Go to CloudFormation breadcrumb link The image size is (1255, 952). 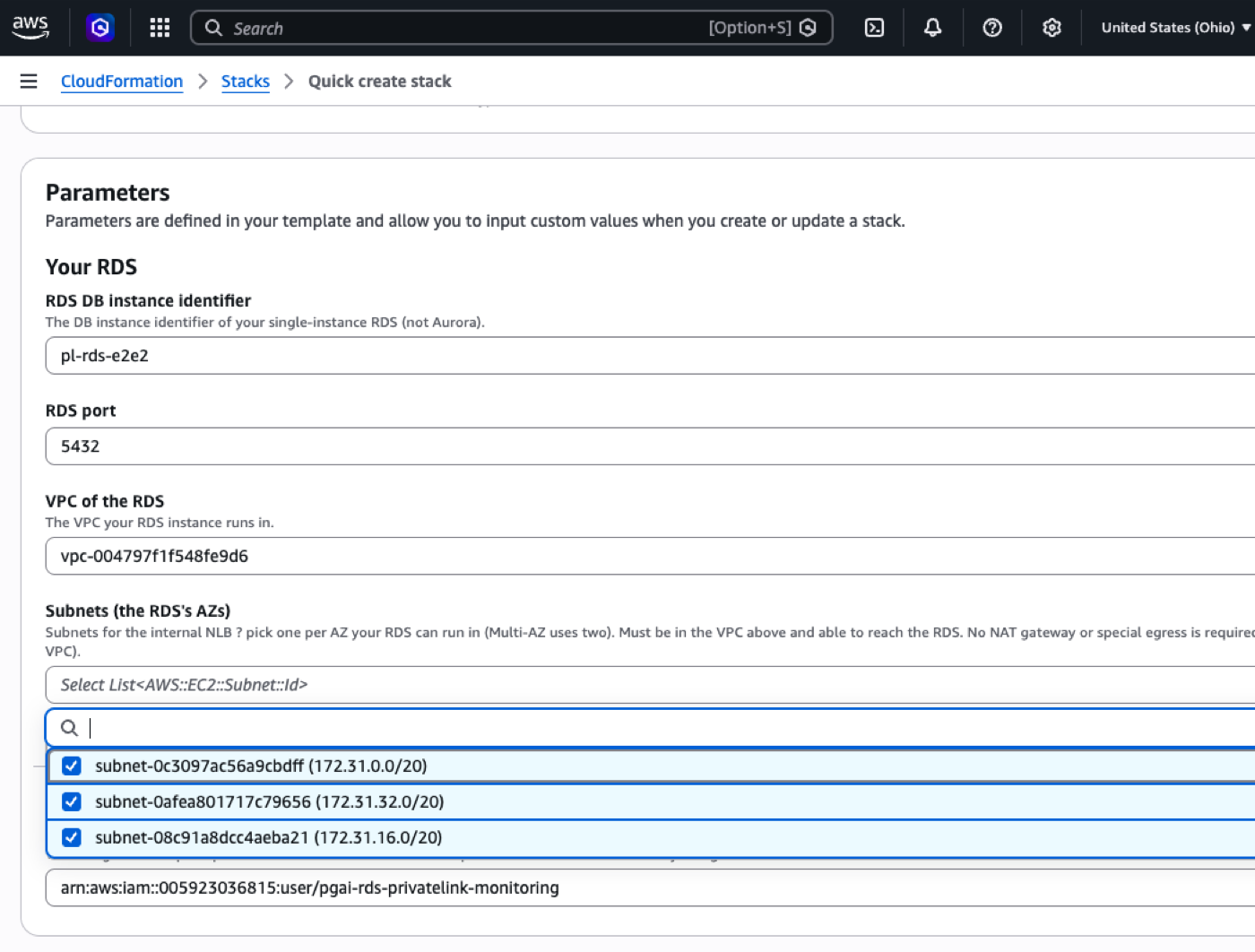(122, 82)
